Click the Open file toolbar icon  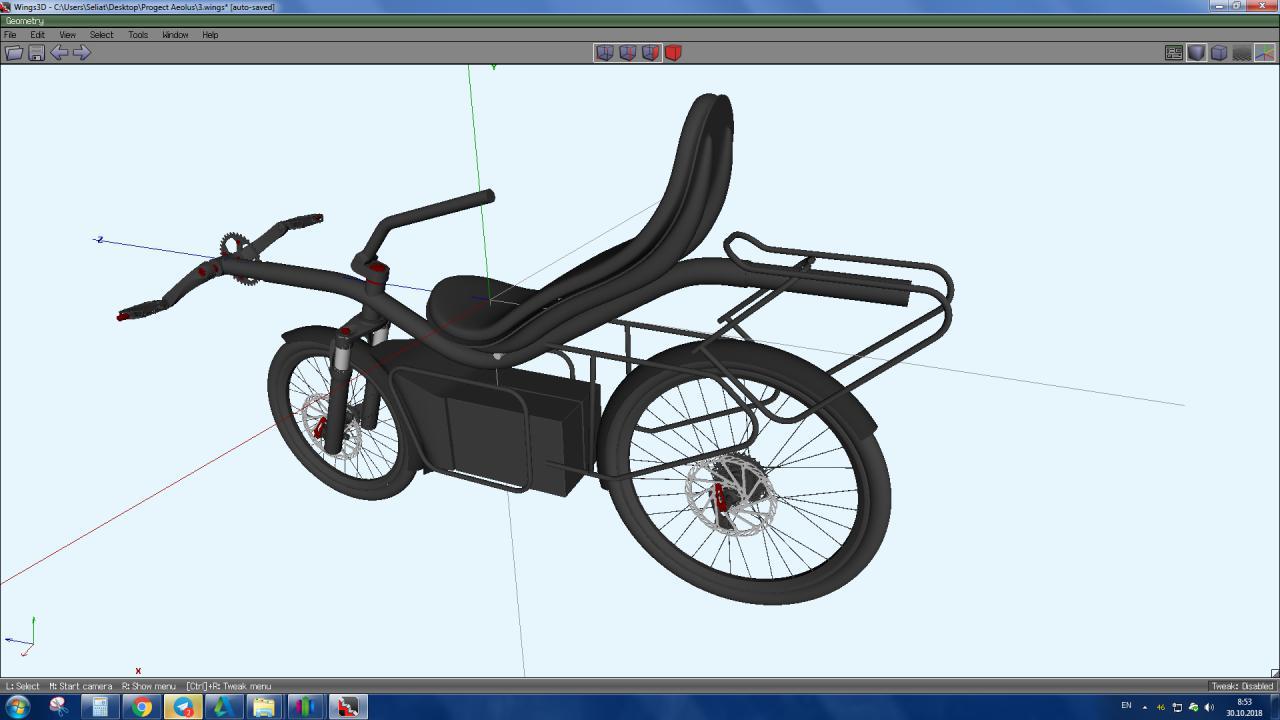14,53
